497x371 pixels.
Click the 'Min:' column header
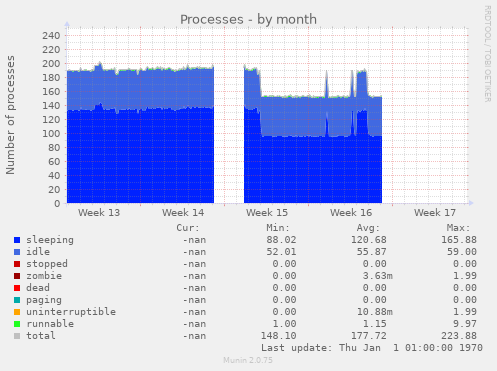pyautogui.click(x=278, y=228)
